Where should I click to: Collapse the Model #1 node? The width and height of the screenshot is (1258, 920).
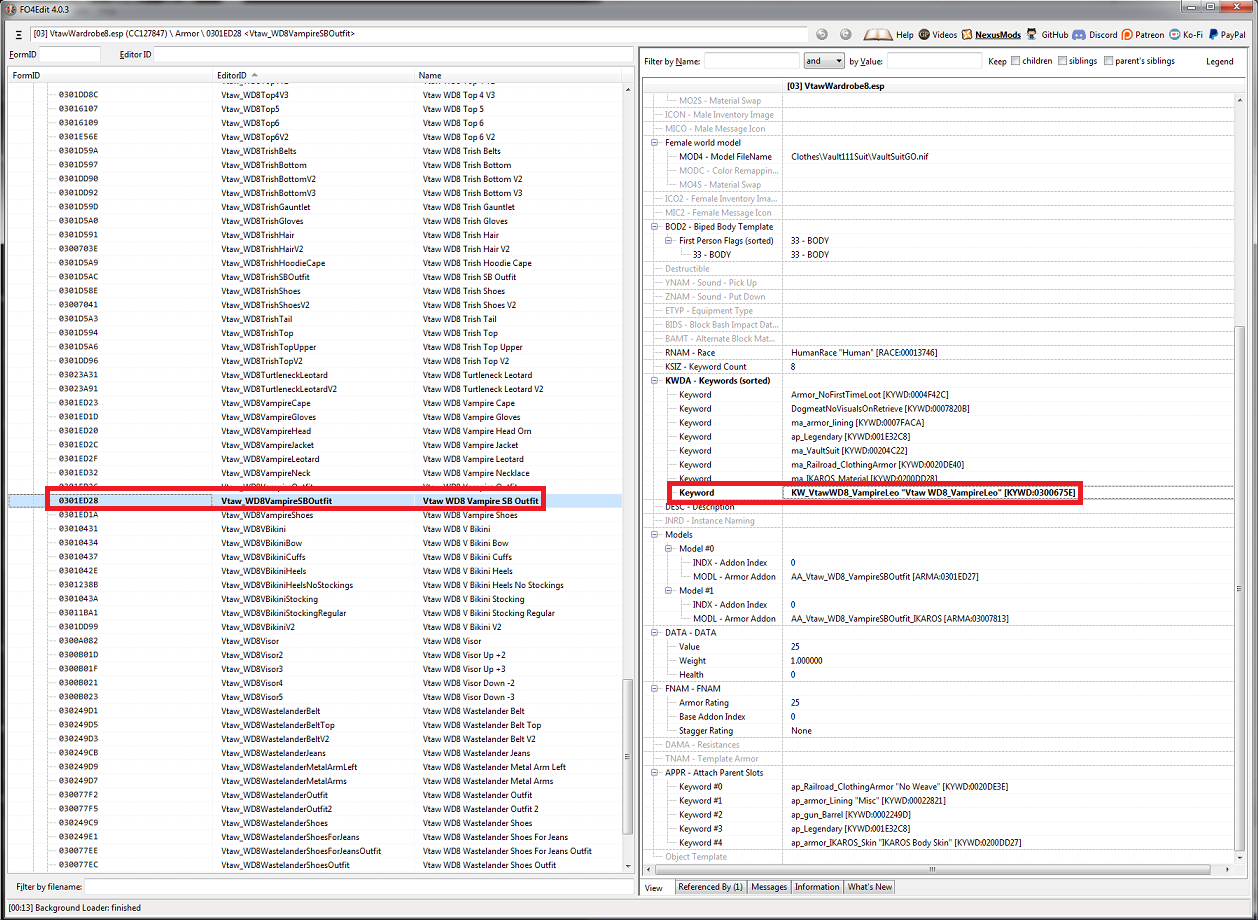coord(671,591)
